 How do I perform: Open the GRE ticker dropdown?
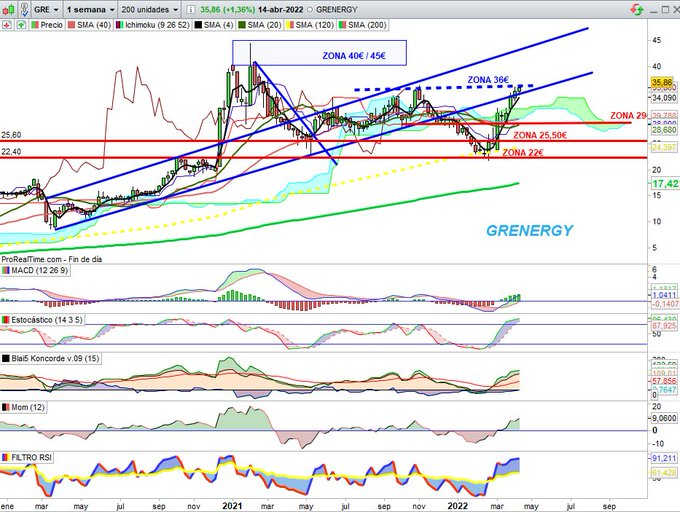pyautogui.click(x=46, y=9)
